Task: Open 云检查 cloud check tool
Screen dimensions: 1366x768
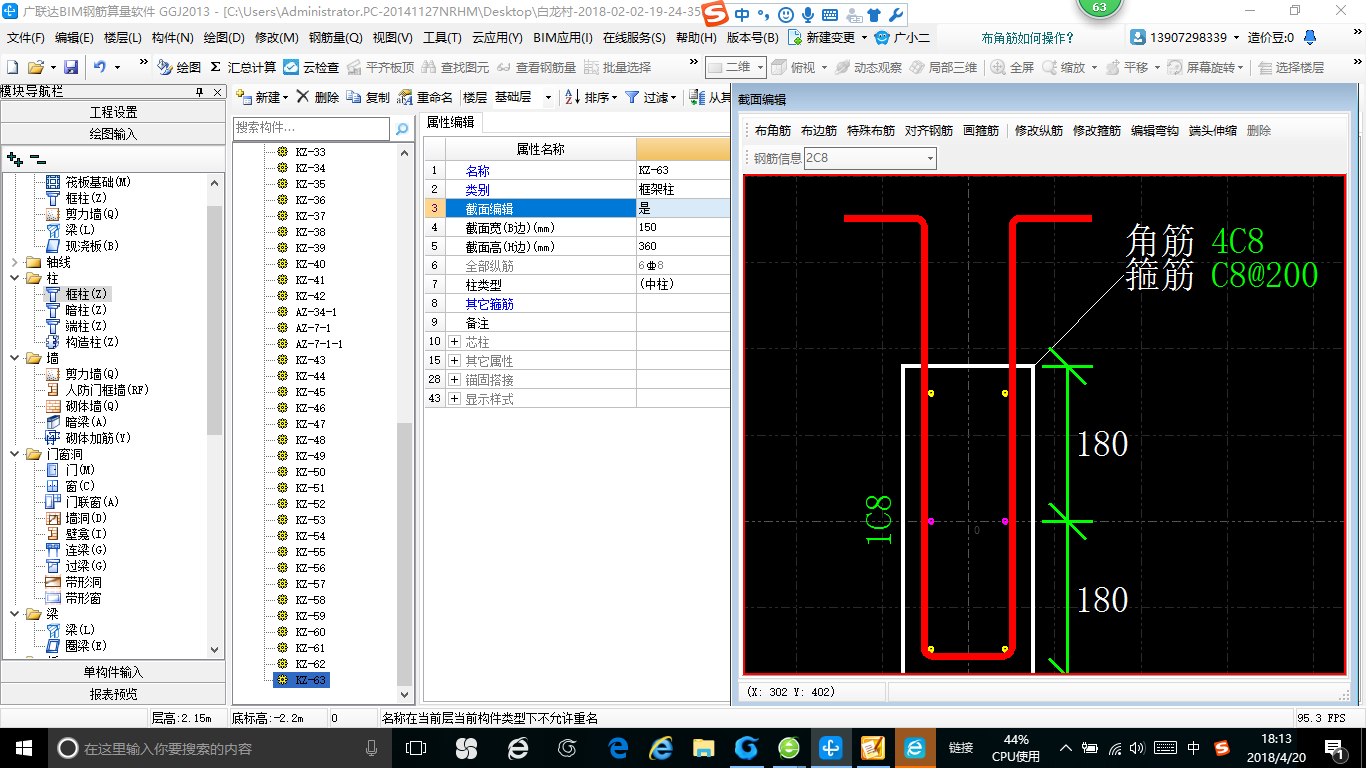Action: 311,67
